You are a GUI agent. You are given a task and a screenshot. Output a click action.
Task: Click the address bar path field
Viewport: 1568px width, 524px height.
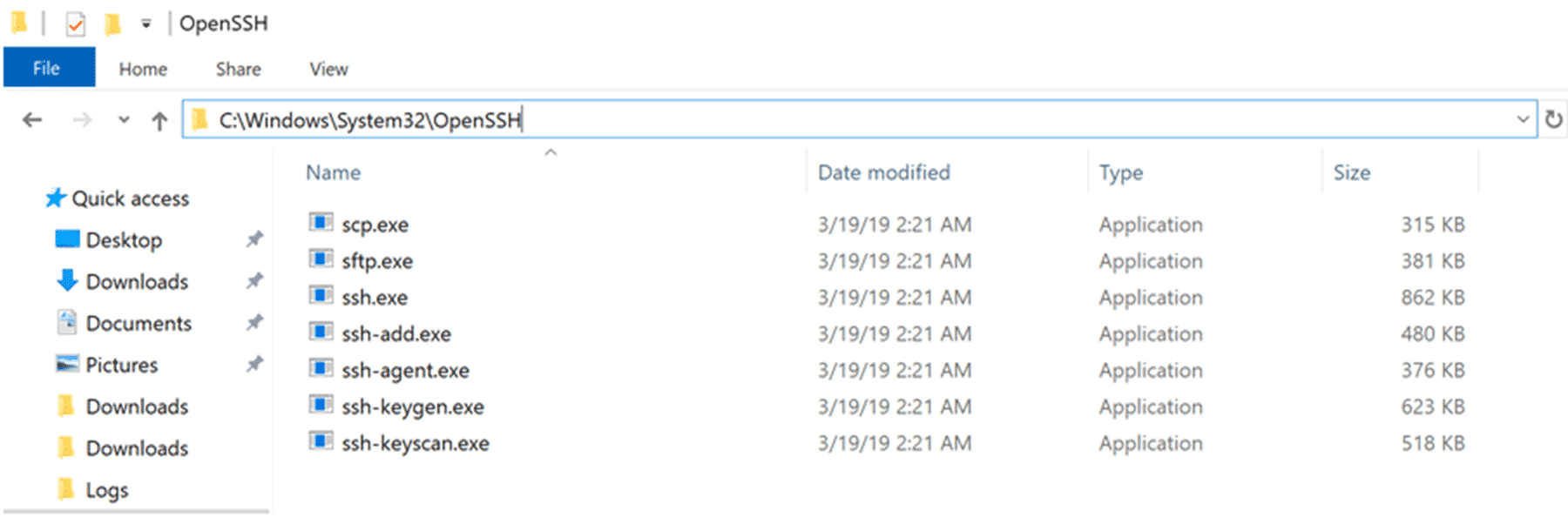(x=858, y=119)
